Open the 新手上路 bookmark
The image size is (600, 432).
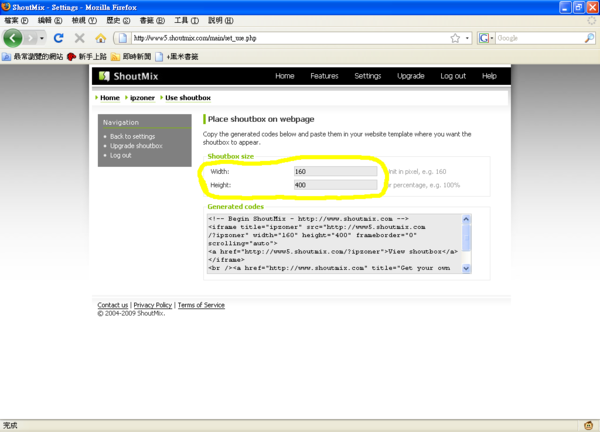coord(87,57)
